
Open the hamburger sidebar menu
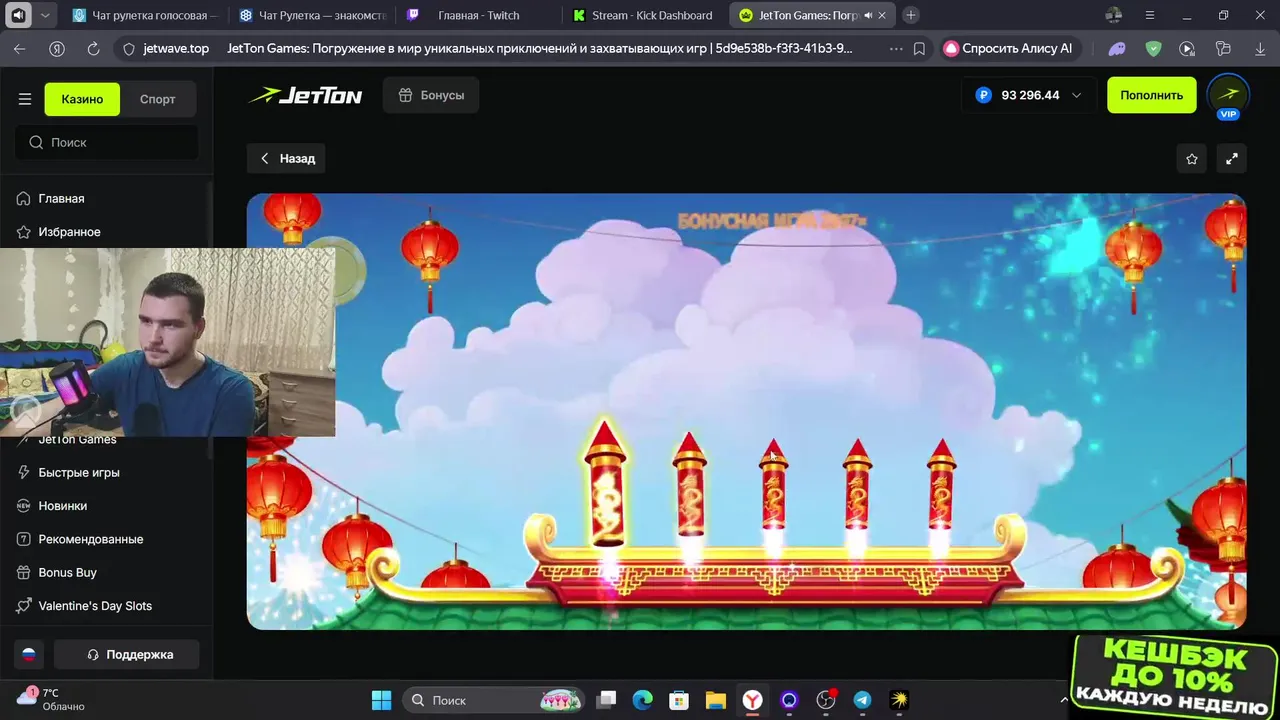click(25, 99)
